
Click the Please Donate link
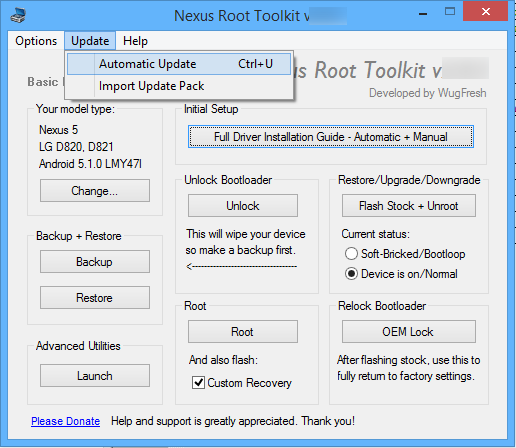pos(66,421)
